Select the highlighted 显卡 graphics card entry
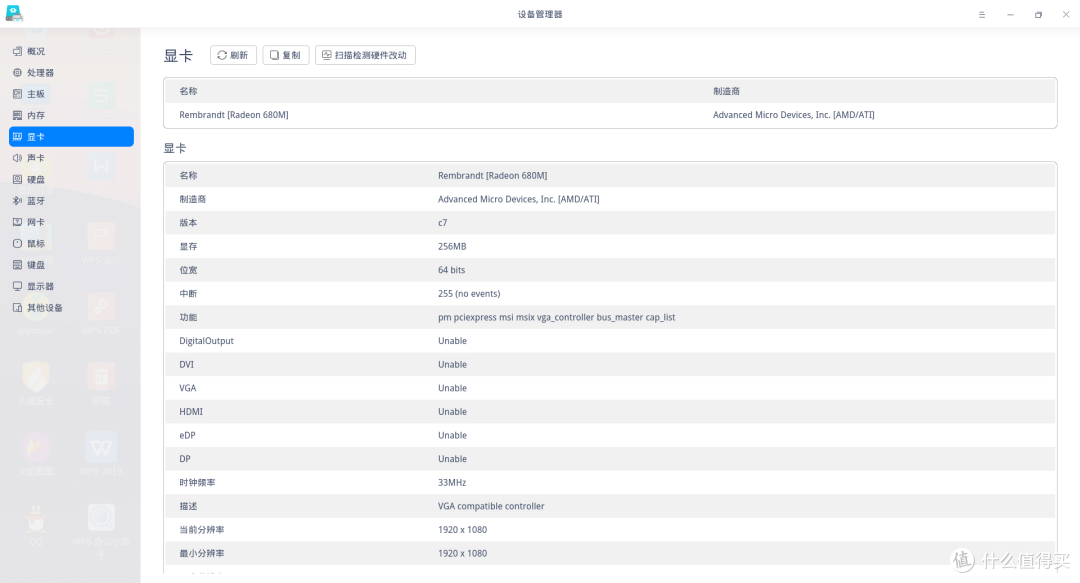 tap(71, 136)
